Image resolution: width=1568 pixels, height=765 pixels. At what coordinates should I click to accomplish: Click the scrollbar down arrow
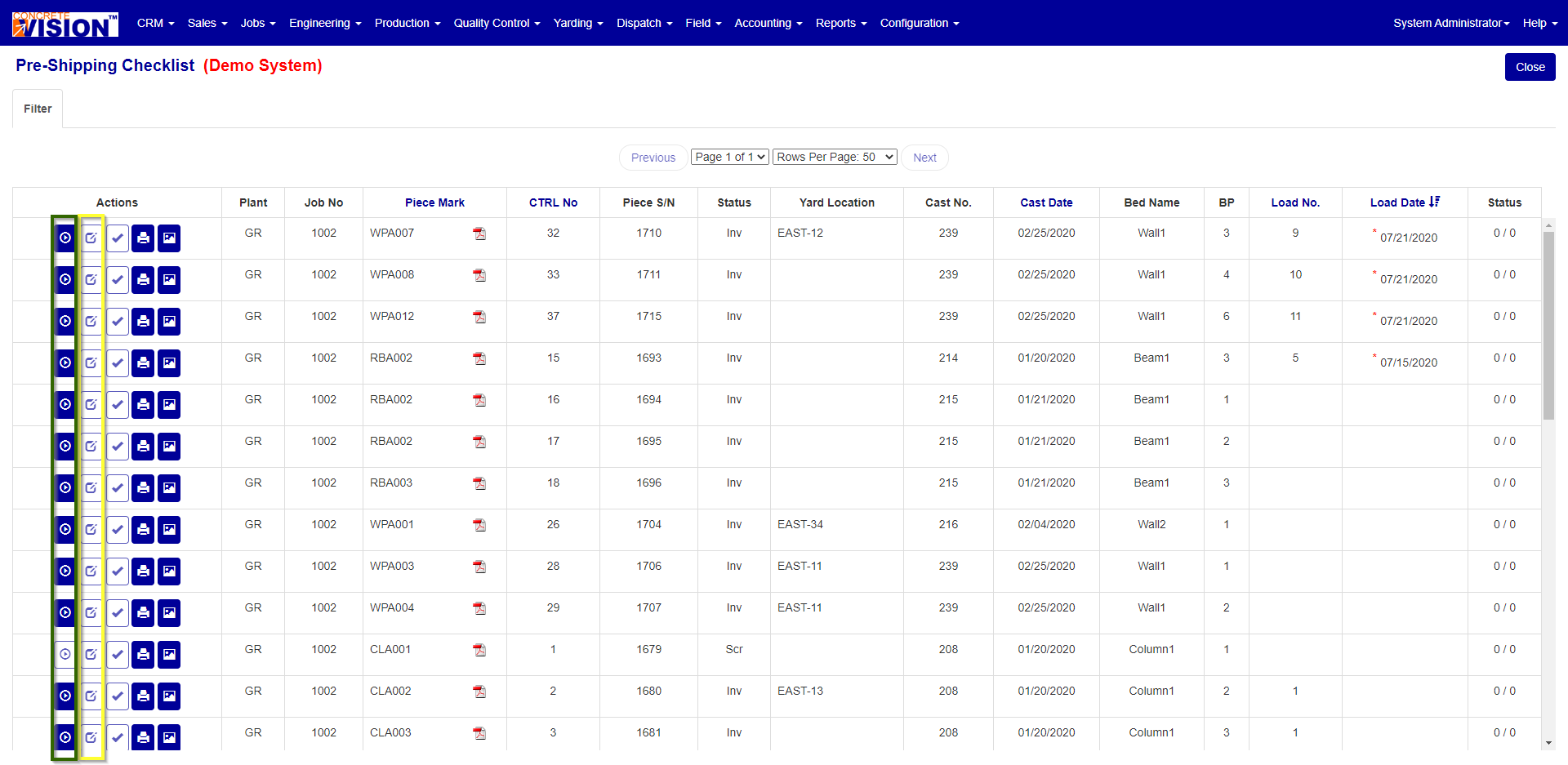click(x=1548, y=744)
